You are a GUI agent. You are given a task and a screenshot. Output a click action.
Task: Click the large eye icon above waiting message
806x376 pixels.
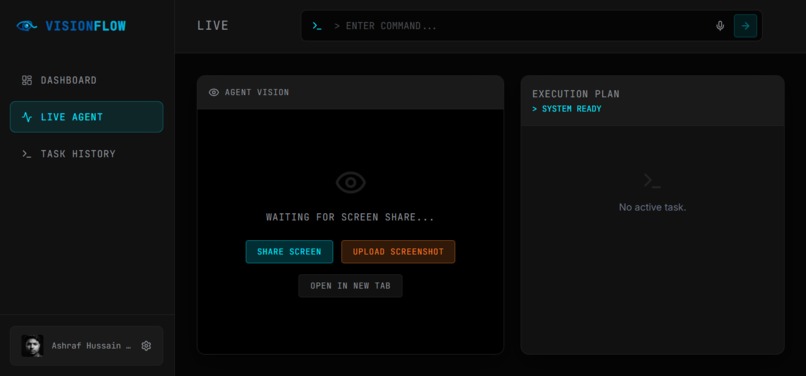(351, 183)
